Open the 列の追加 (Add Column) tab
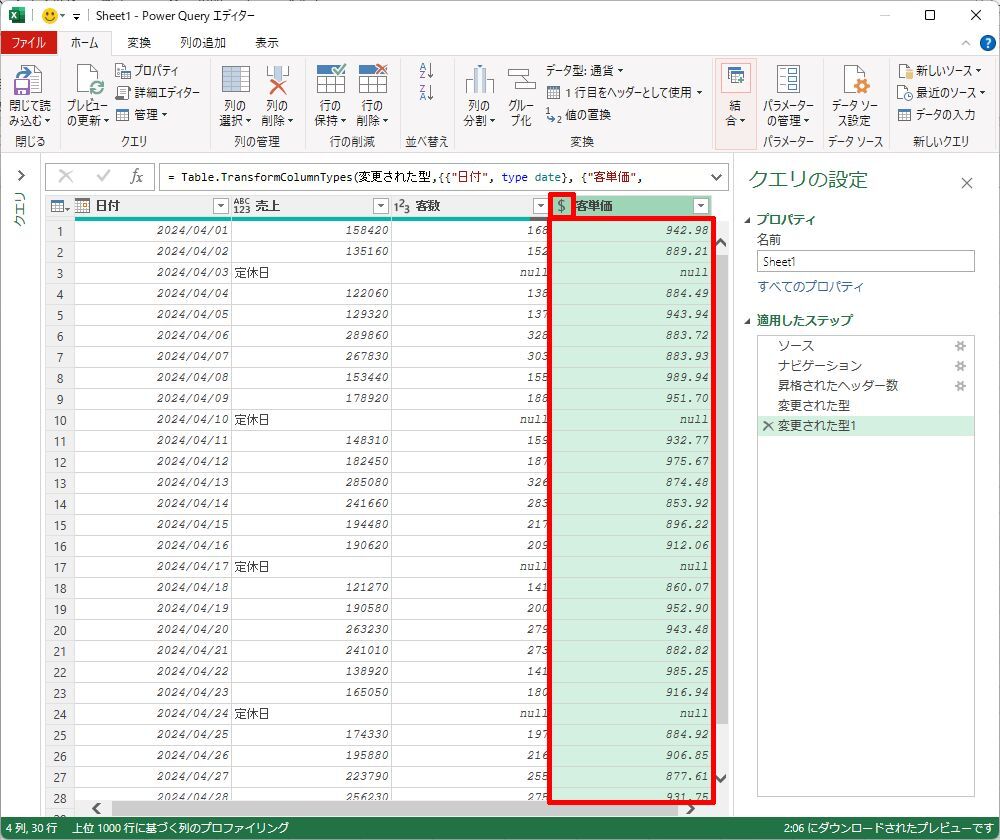 click(203, 43)
